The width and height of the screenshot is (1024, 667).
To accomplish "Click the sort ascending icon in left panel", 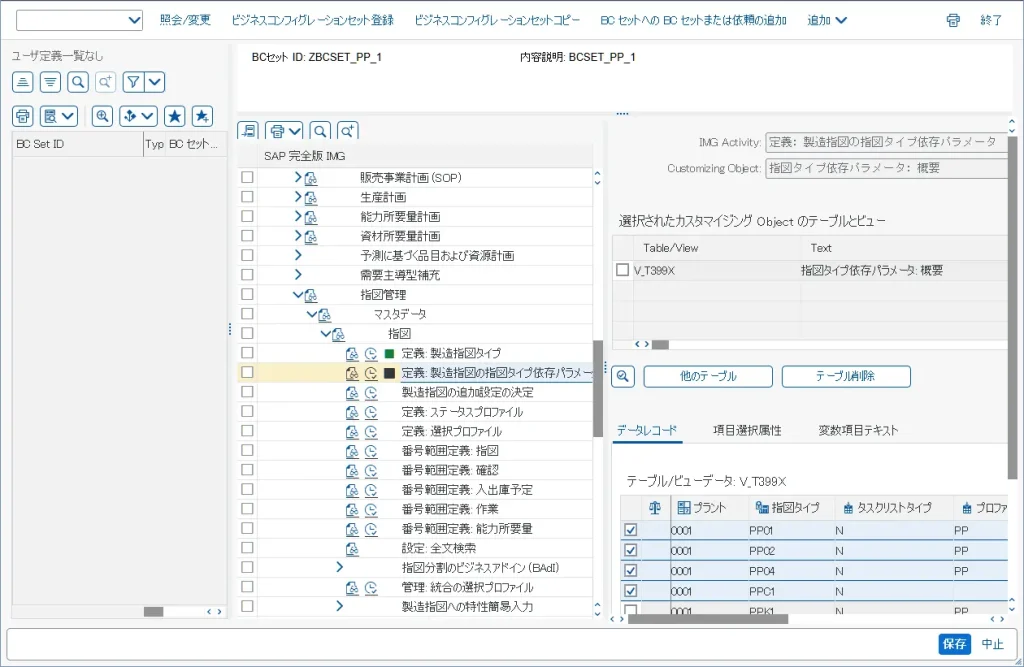I will (x=23, y=82).
